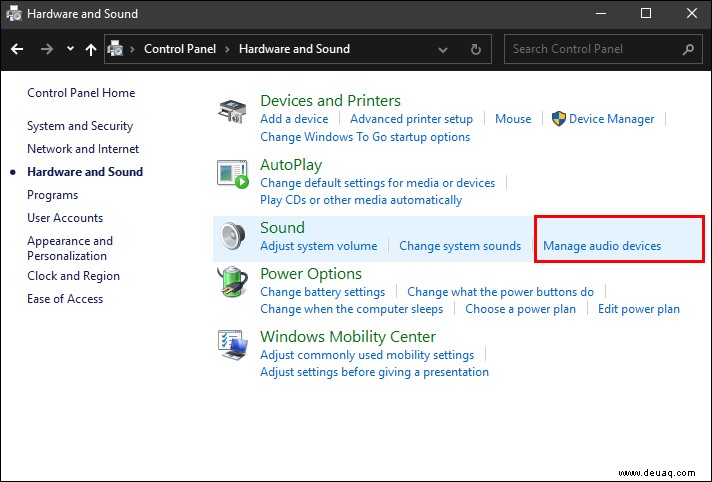Focus the Search Control Panel field

point(603,49)
